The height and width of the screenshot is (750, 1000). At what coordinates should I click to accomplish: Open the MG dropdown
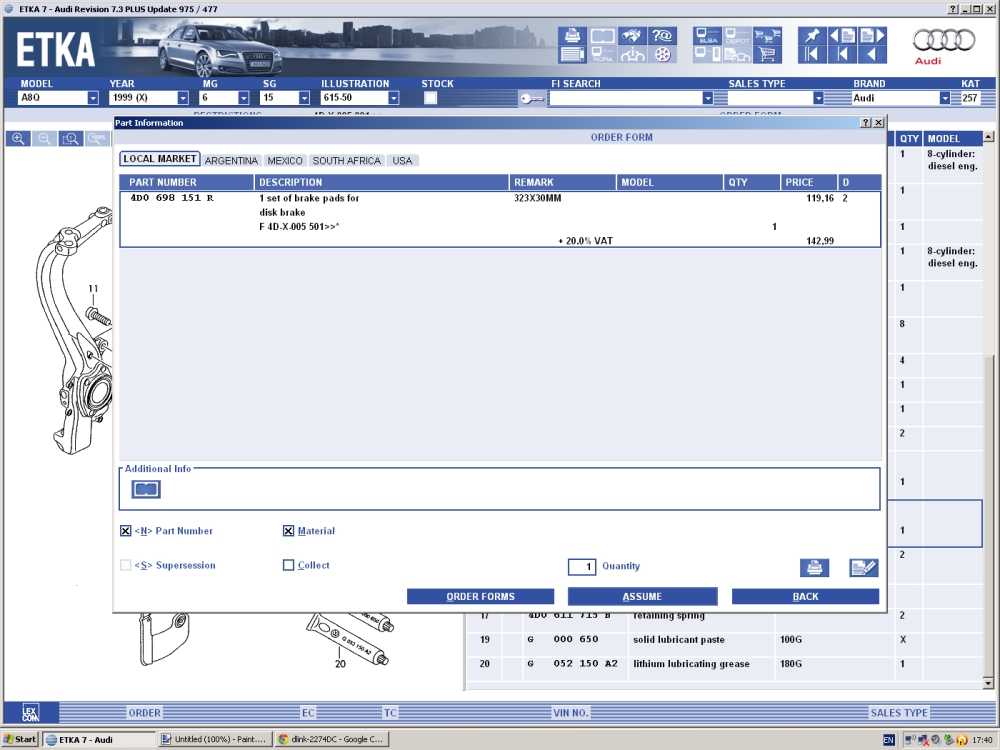244,98
